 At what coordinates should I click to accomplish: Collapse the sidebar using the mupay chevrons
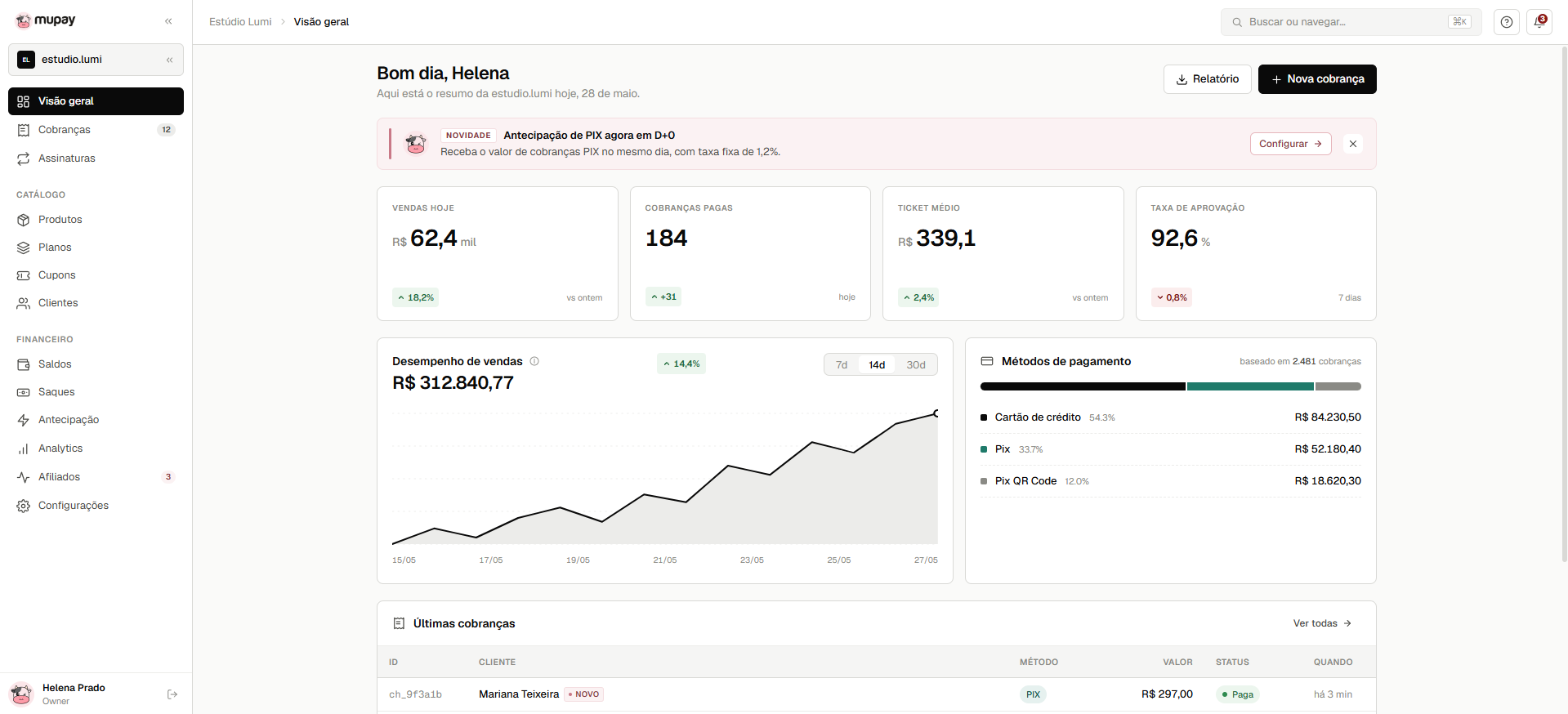169,21
